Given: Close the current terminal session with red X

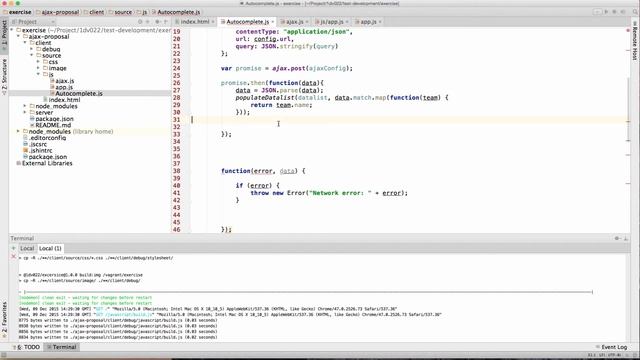Looking at the screenshot, I should [13, 257].
